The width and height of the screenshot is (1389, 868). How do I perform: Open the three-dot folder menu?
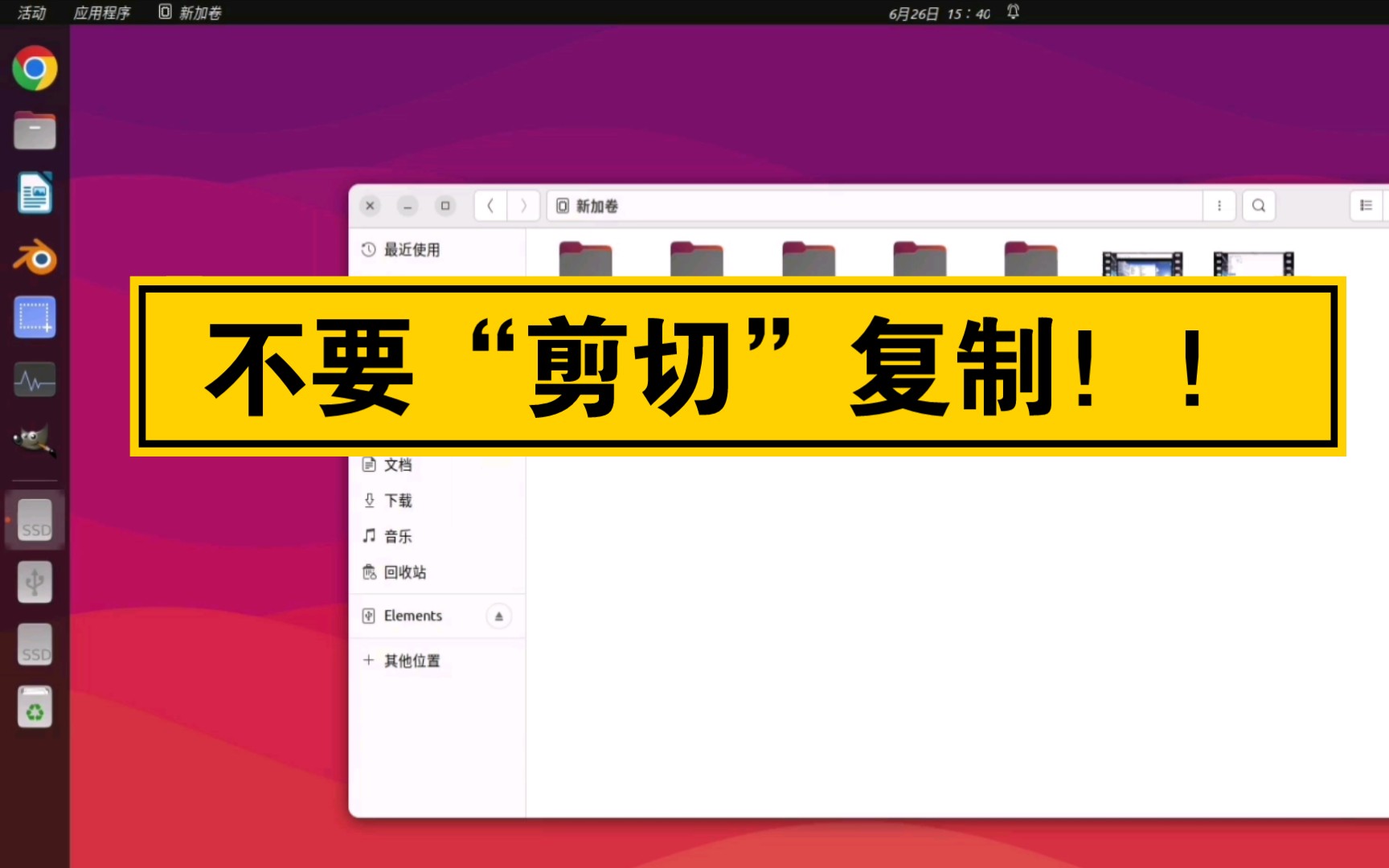[x=1219, y=206]
